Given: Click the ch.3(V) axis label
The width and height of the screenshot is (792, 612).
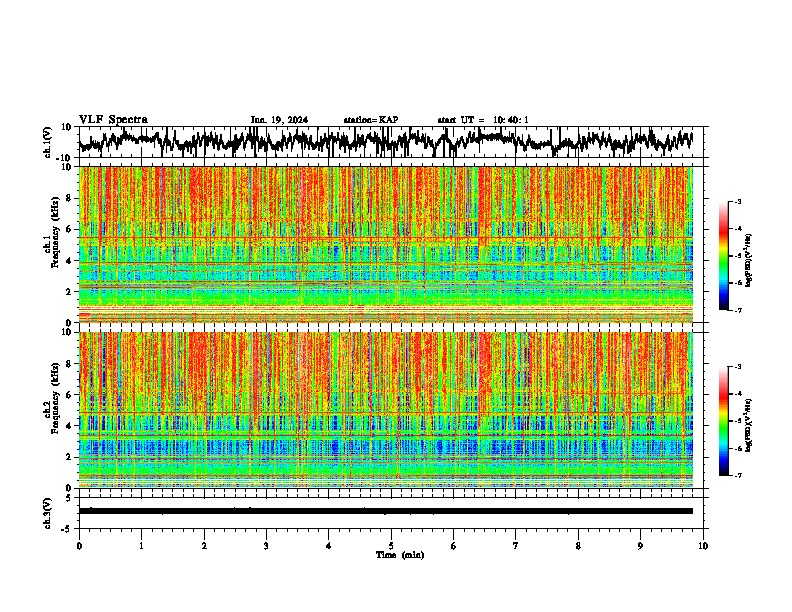Looking at the screenshot, I should [x=48, y=513].
